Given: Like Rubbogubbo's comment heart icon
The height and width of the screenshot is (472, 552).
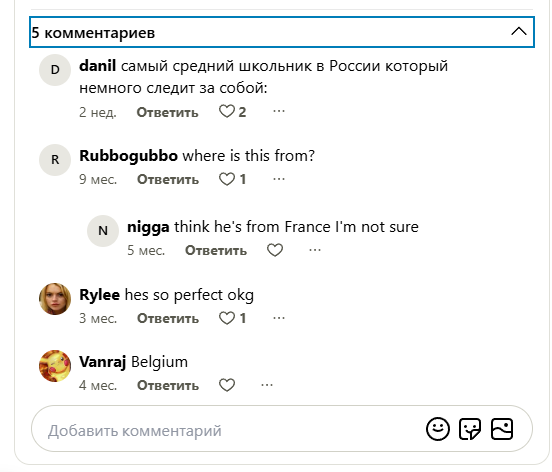Looking at the screenshot, I should tap(227, 179).
